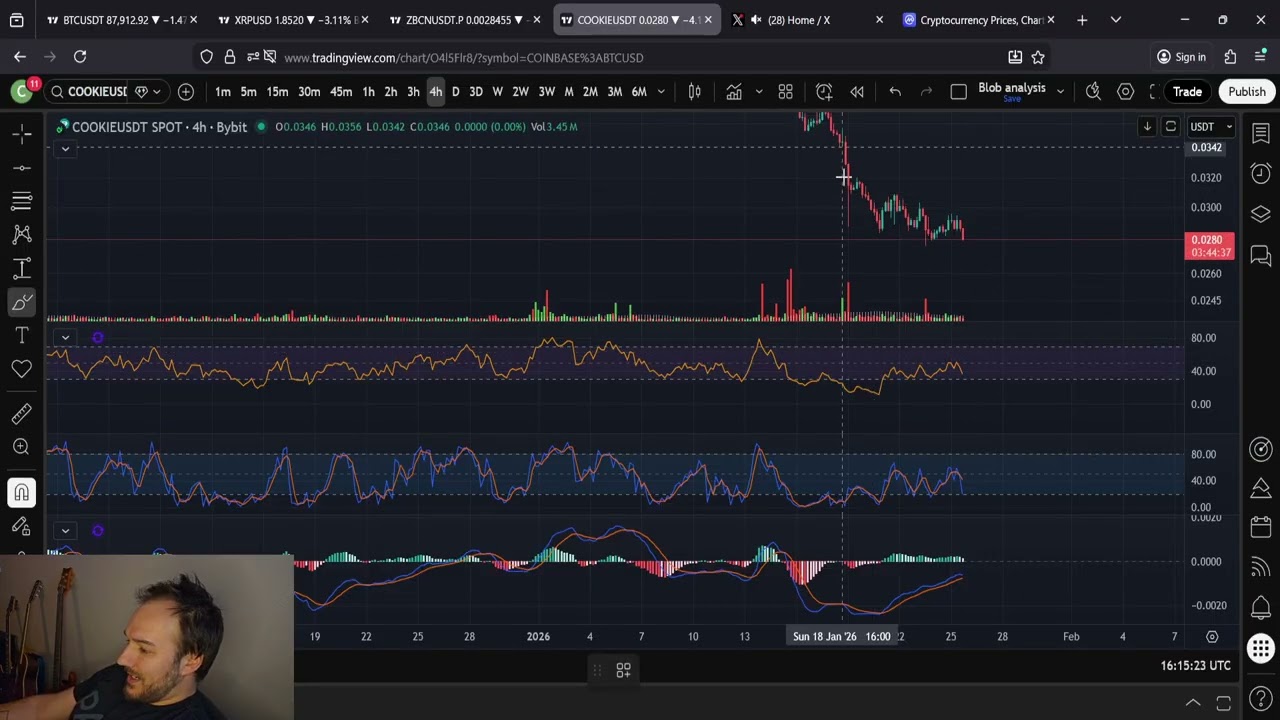The width and height of the screenshot is (1280, 720).
Task: Toggle magnet mode for drawings
Action: 22,492
